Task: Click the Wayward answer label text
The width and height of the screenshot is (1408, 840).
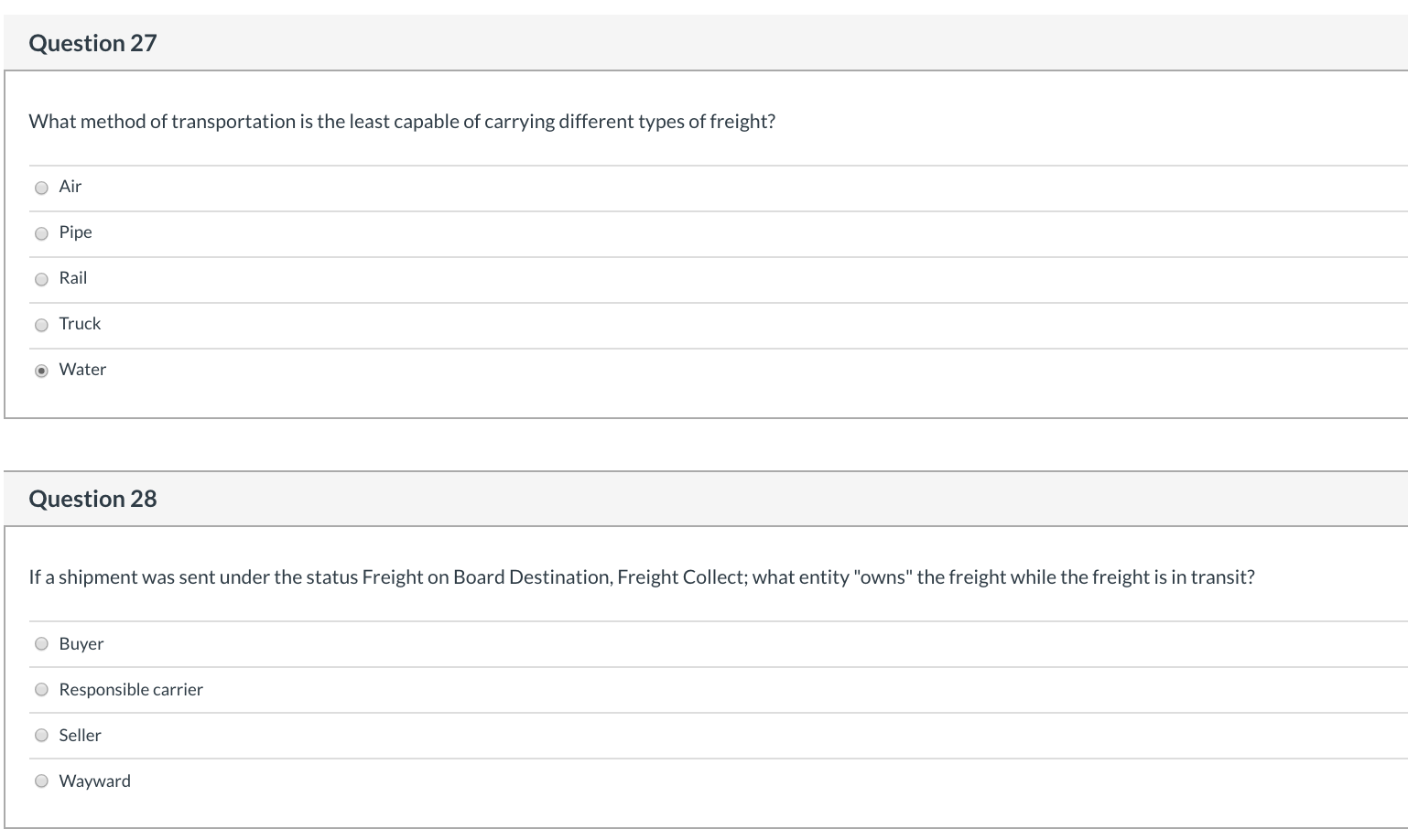Action: pyautogui.click(x=94, y=781)
